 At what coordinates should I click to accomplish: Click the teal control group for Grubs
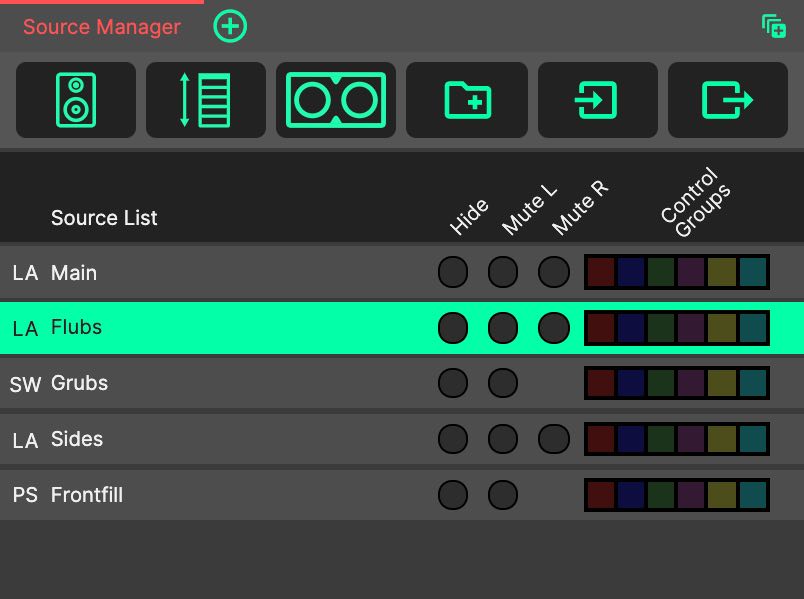coord(753,383)
